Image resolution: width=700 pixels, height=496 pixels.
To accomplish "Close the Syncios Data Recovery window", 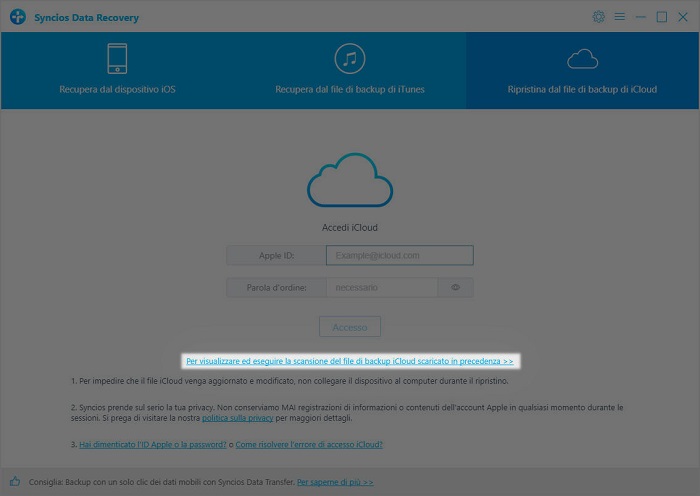I will click(683, 17).
